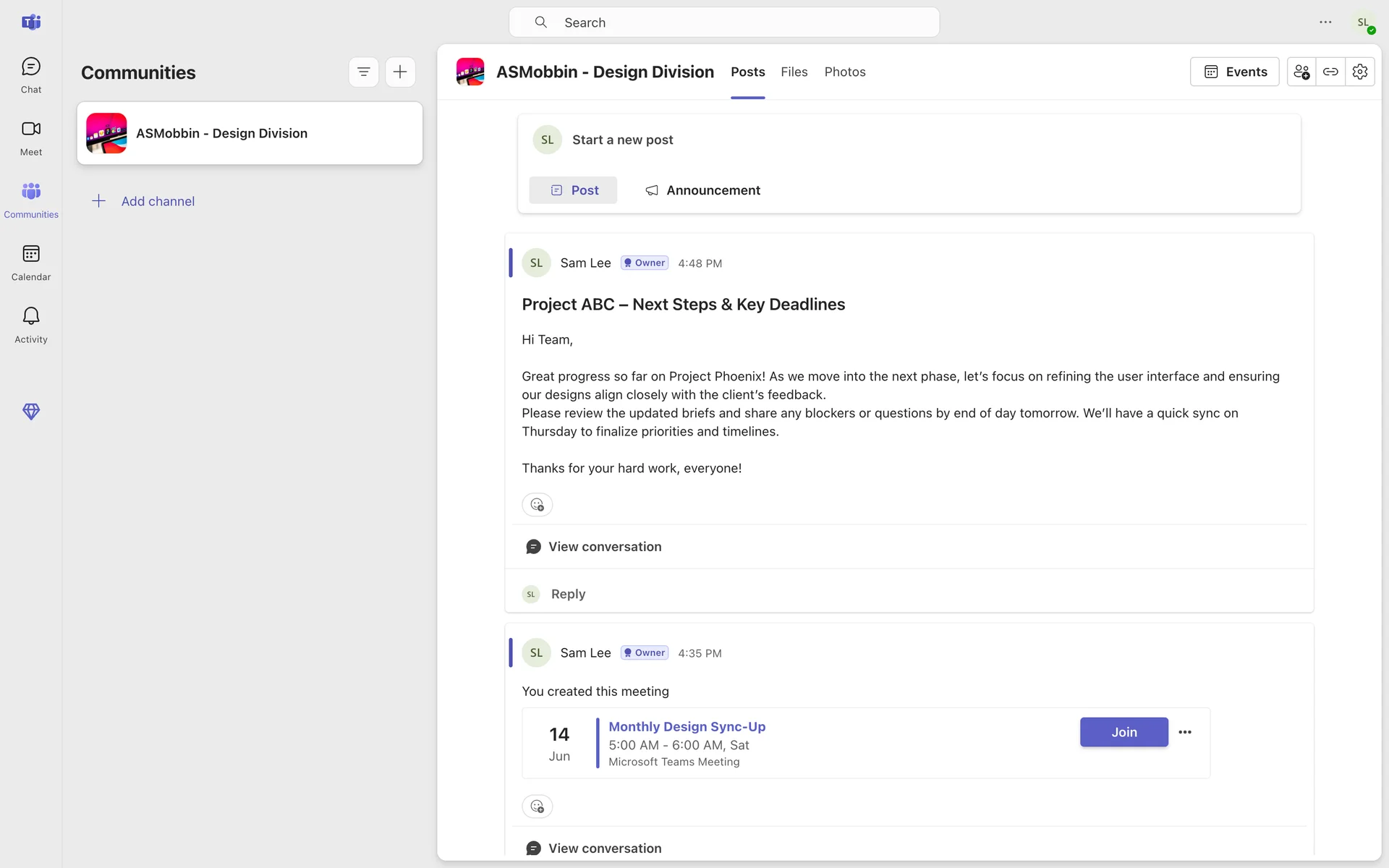Add reaction to Project ABC post

pos(538,505)
